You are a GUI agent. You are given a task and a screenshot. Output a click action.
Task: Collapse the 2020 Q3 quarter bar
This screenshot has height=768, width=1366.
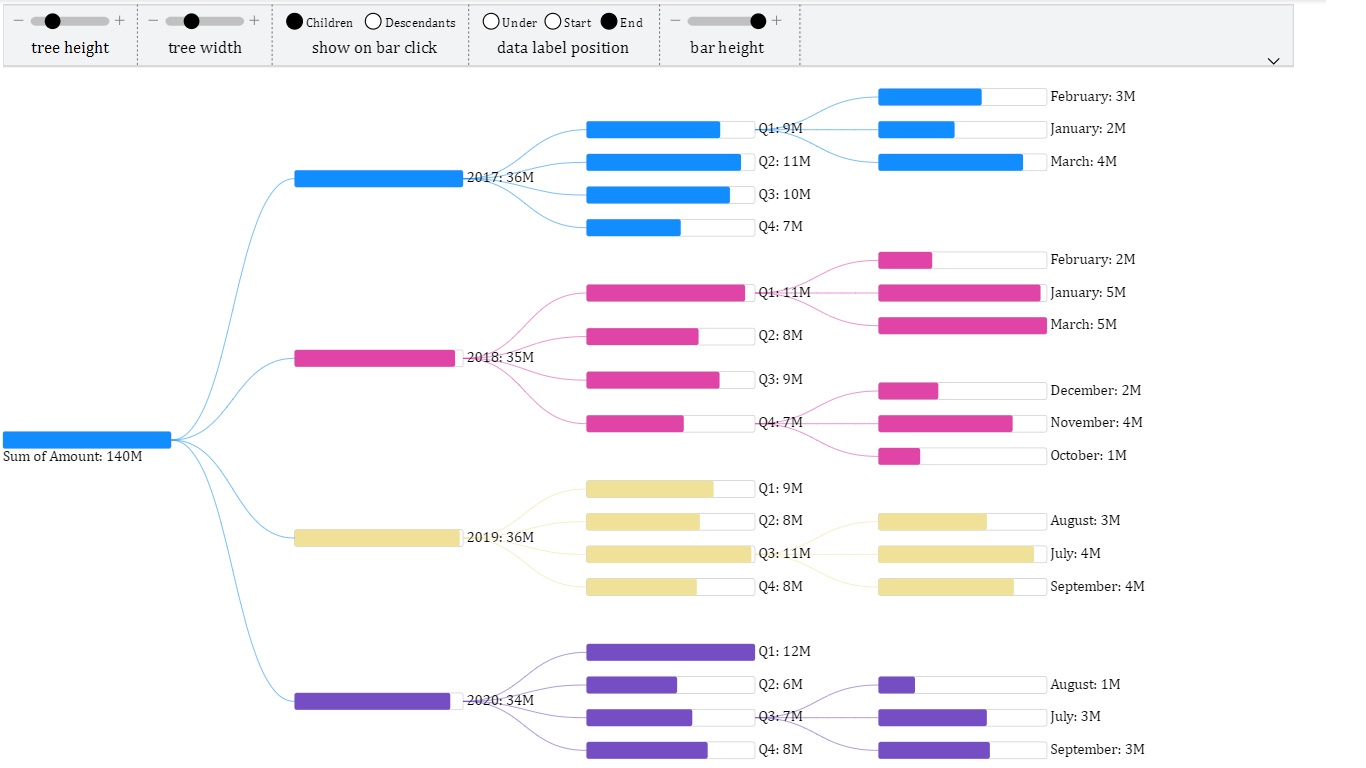tap(670, 718)
